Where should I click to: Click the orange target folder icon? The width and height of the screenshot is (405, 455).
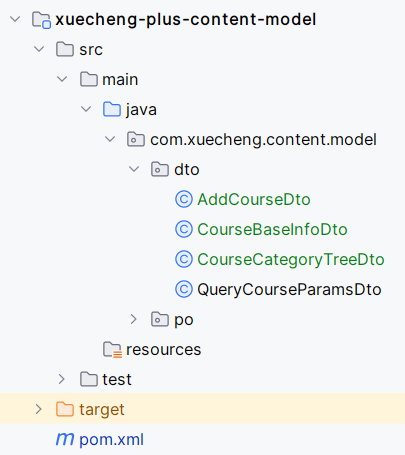(x=65, y=409)
